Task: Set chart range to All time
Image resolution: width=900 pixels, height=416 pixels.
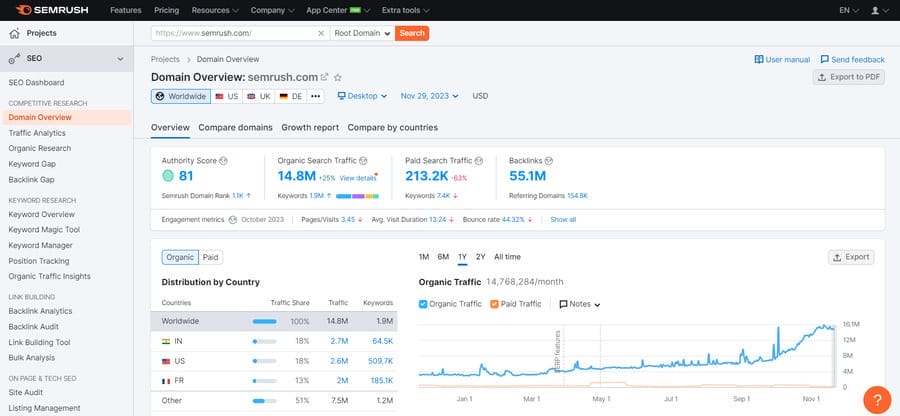Action: [x=507, y=257]
